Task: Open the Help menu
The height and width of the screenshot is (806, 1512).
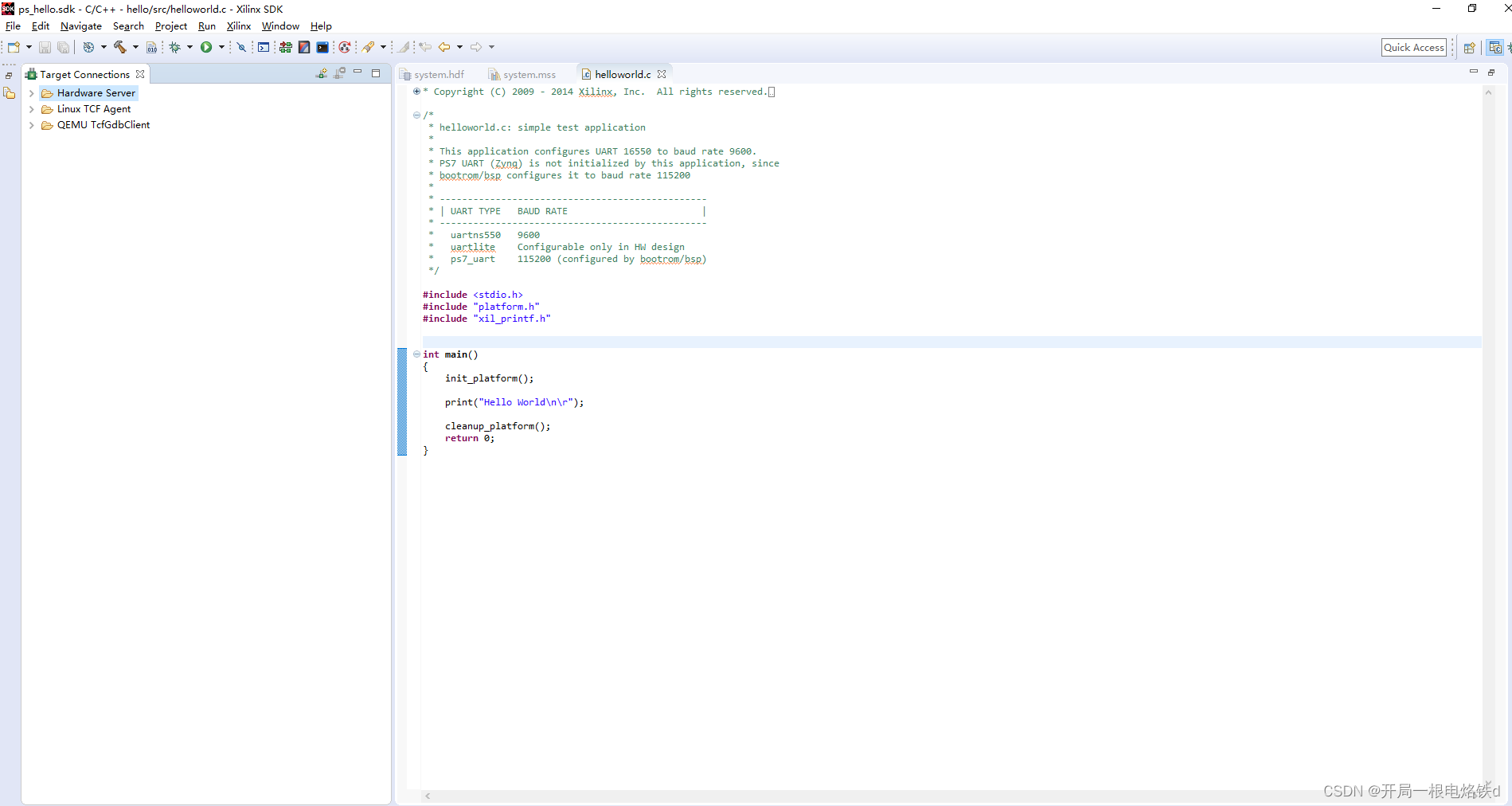Action: pos(321,26)
